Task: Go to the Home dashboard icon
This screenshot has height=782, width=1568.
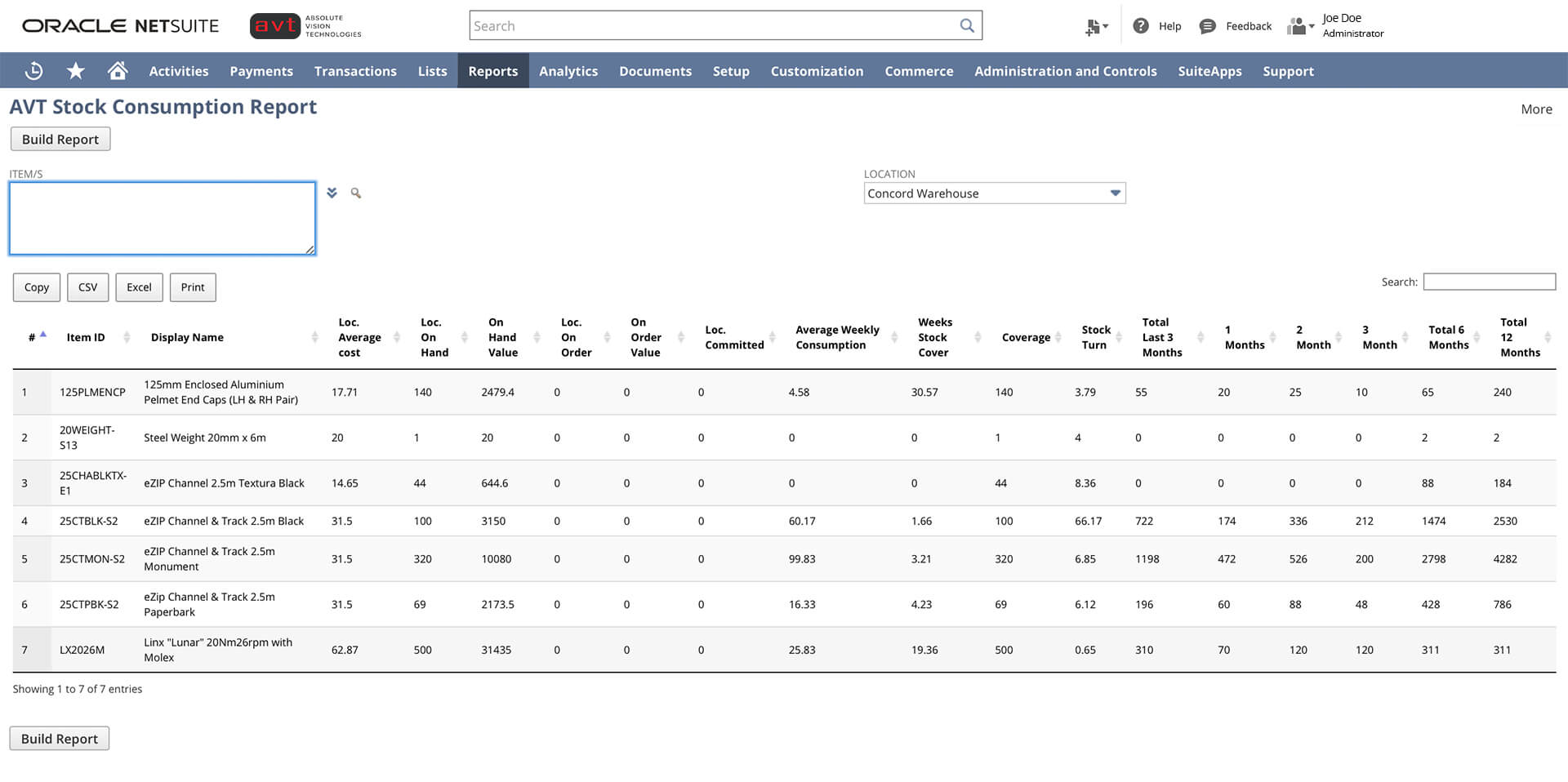Action: click(118, 71)
